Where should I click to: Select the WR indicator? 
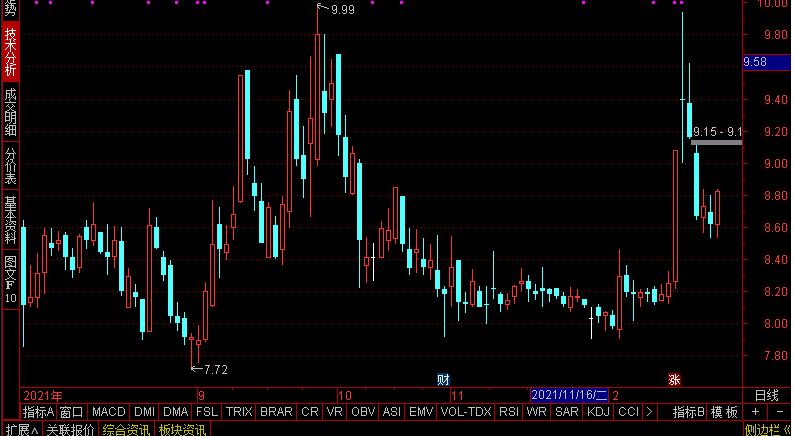pyautogui.click(x=536, y=412)
